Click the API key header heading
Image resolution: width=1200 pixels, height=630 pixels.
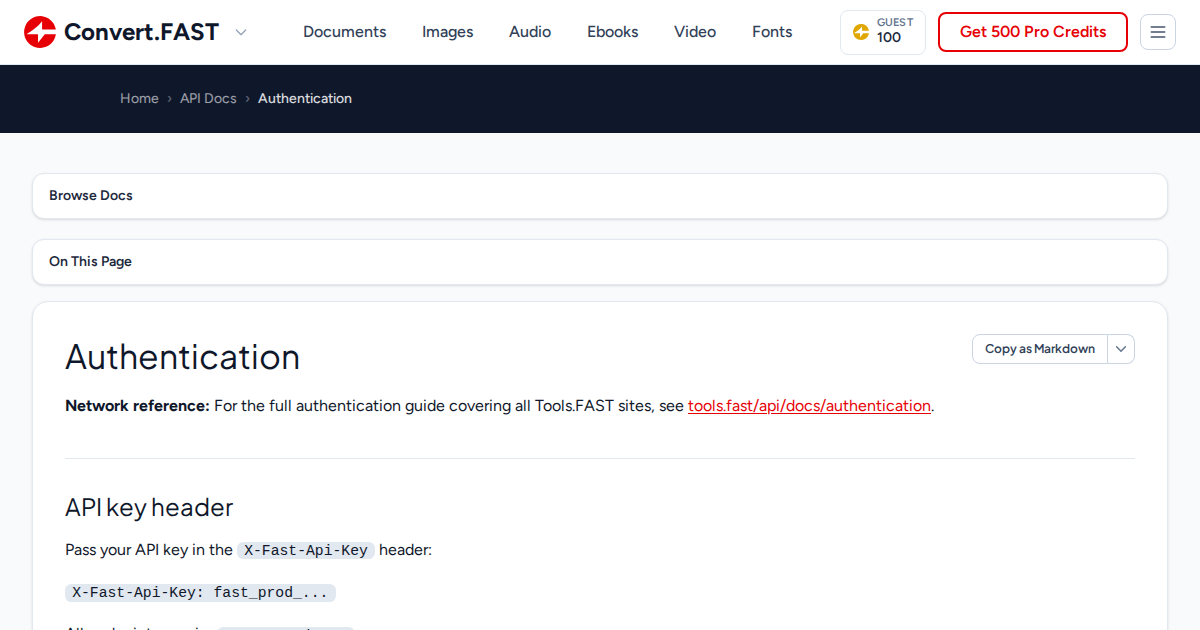(x=149, y=507)
